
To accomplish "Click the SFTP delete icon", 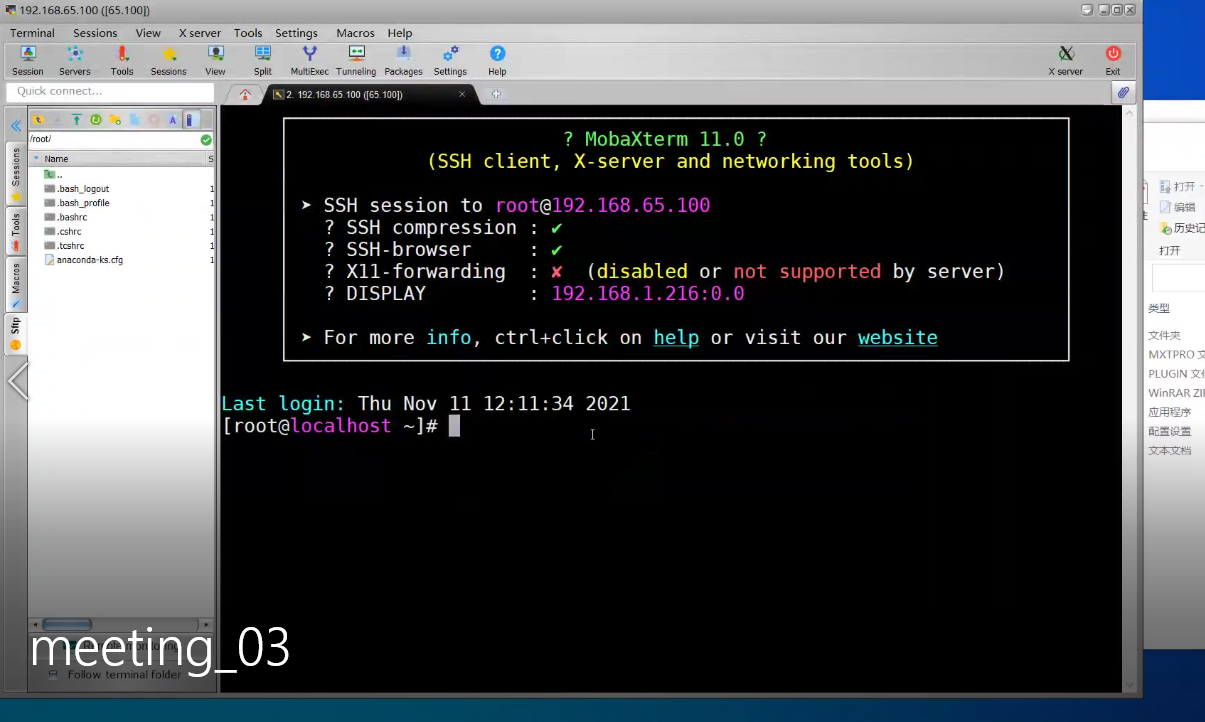I will point(153,120).
